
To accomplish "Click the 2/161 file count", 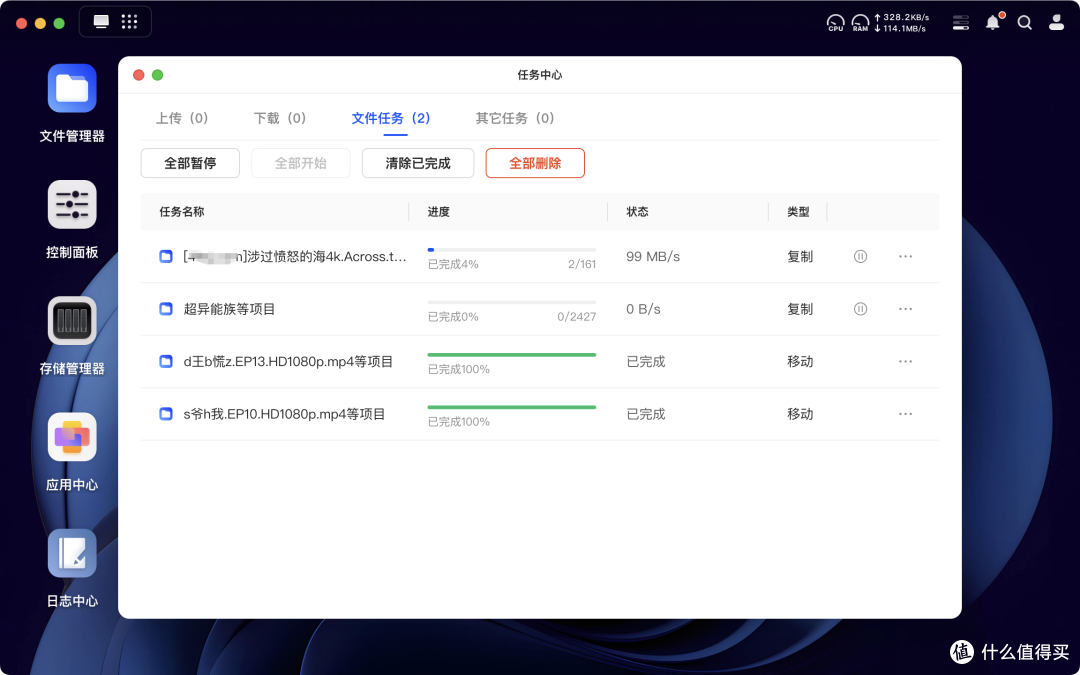I will coord(582,264).
